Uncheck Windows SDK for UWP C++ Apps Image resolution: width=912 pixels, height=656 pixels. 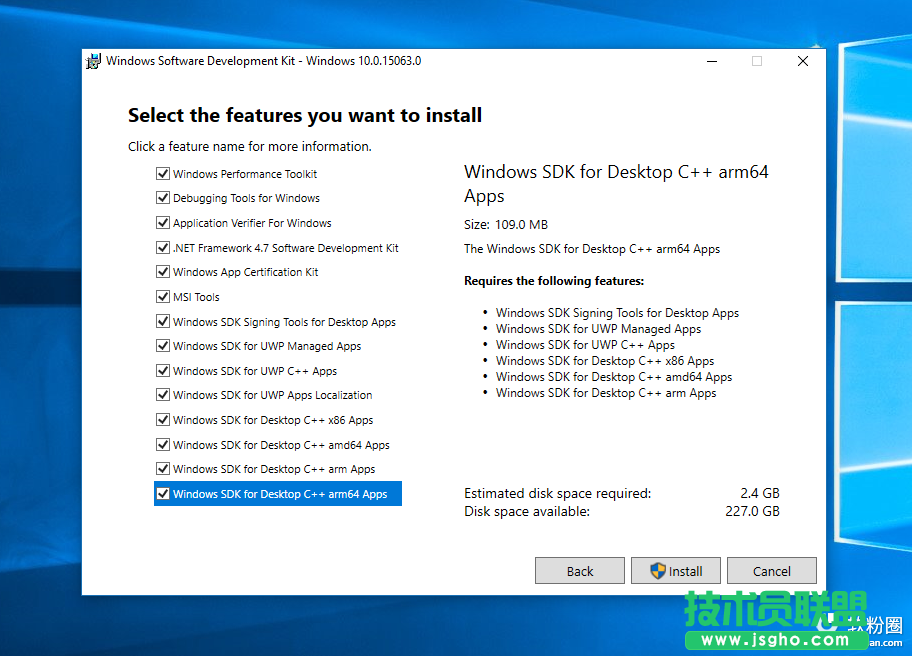[x=163, y=370]
